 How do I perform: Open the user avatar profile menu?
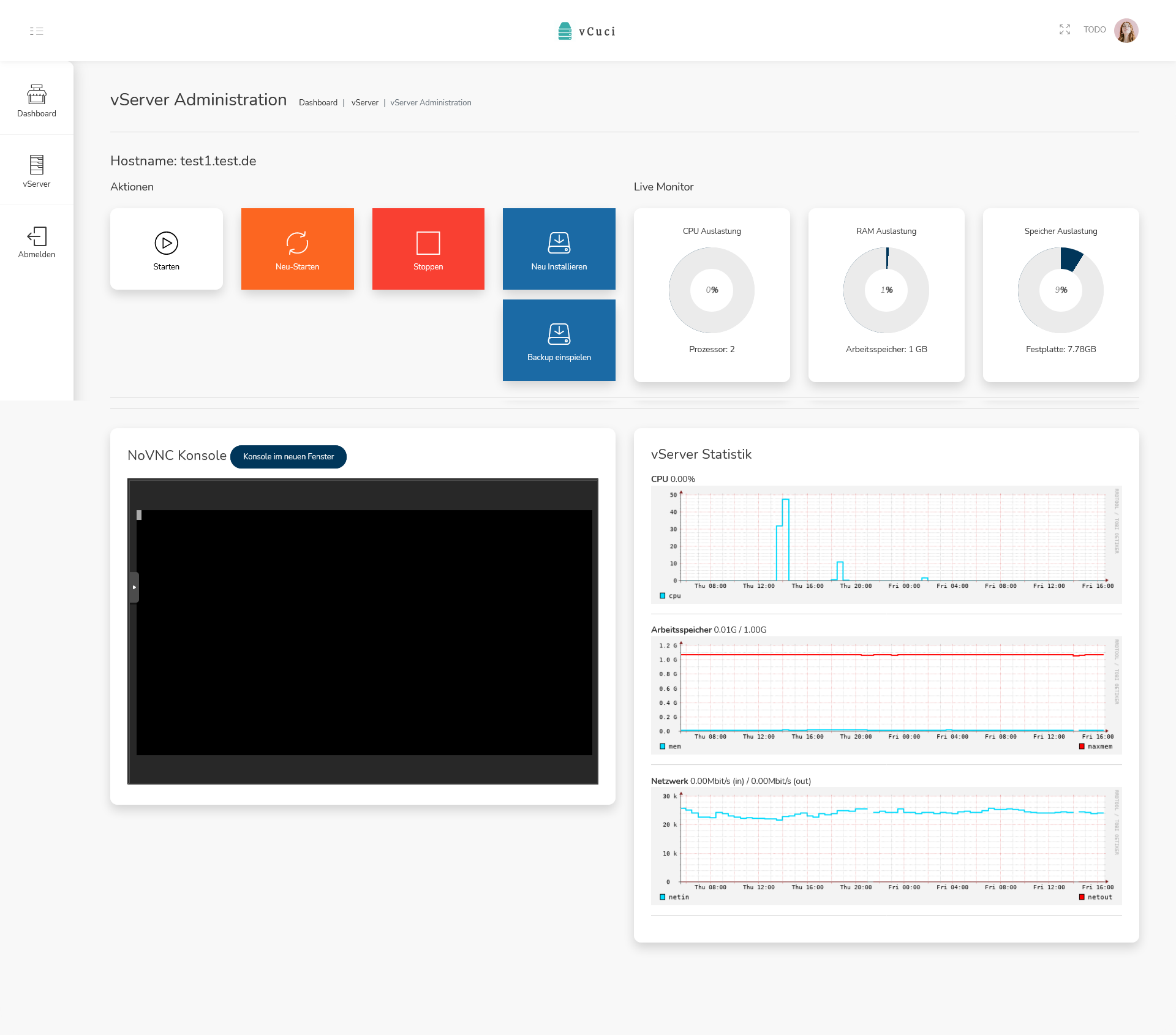tap(1126, 31)
